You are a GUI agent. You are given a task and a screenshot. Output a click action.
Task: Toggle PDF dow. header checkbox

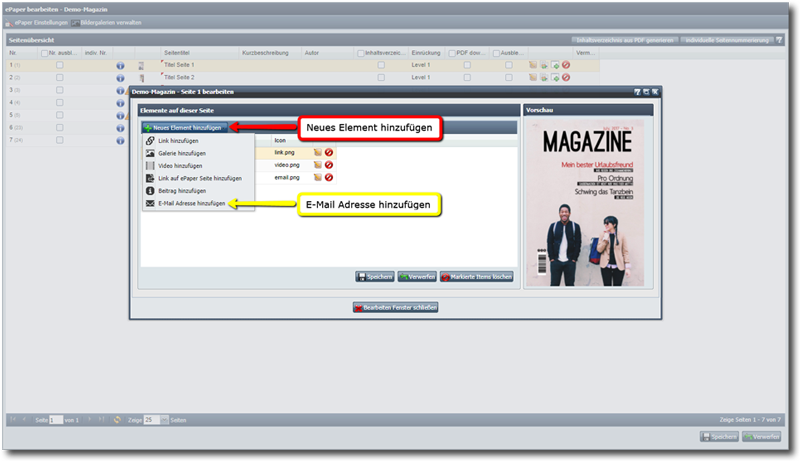point(452,53)
